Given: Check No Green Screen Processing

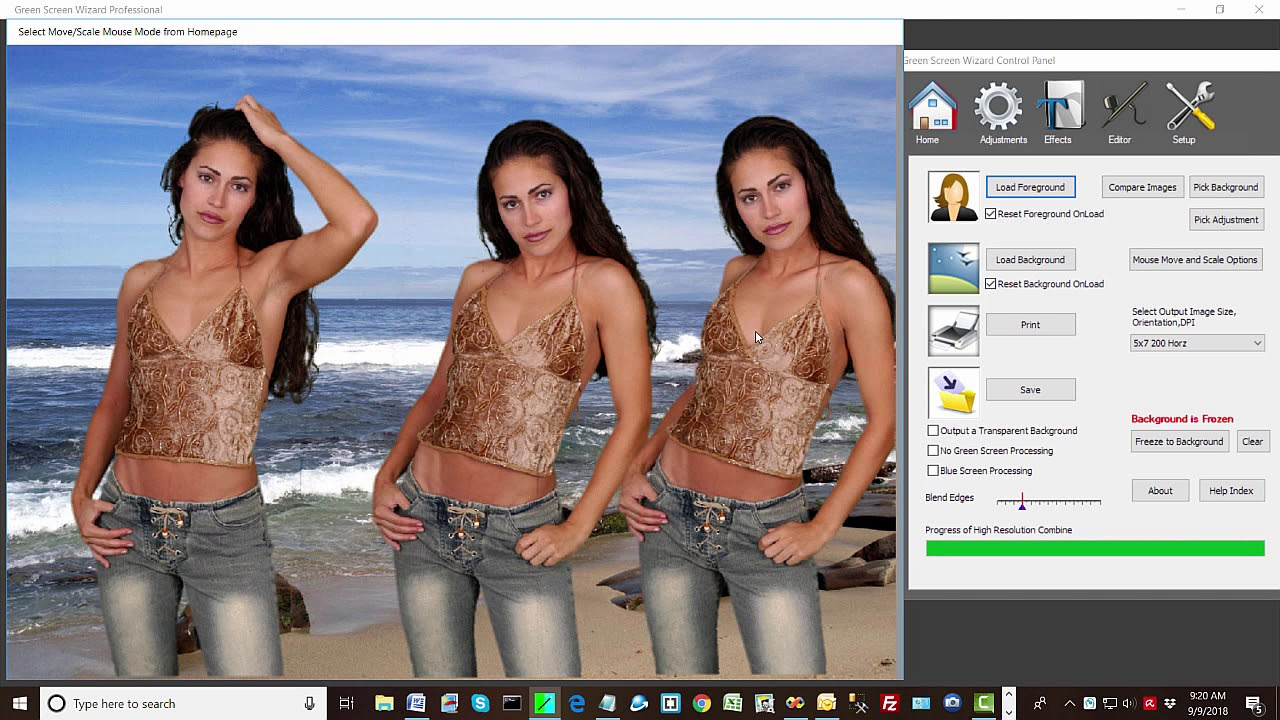Looking at the screenshot, I should point(933,451).
